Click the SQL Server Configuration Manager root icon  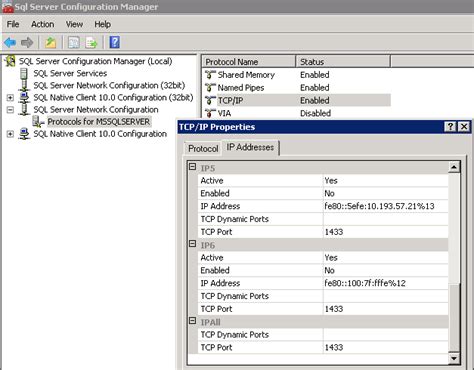click(10, 61)
